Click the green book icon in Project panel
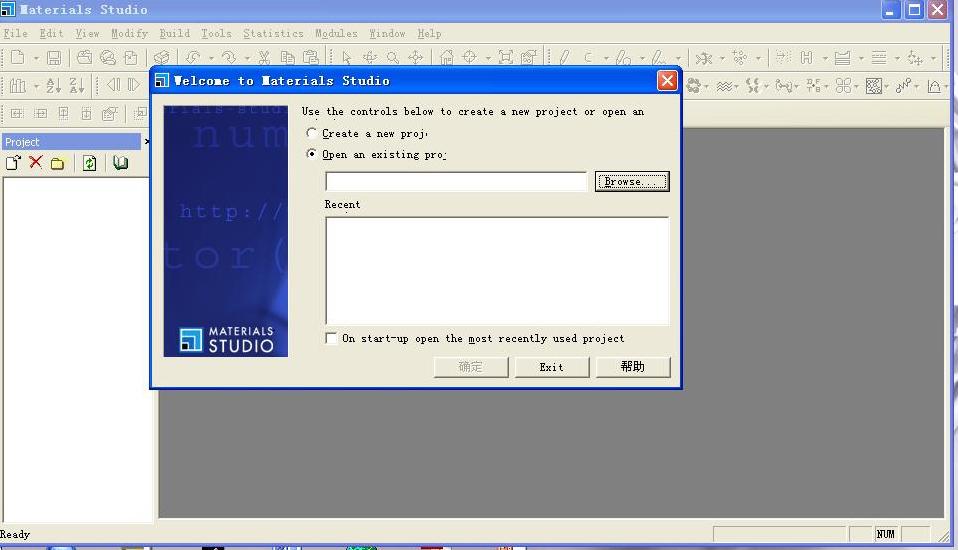The height and width of the screenshot is (550, 958). pos(120,163)
